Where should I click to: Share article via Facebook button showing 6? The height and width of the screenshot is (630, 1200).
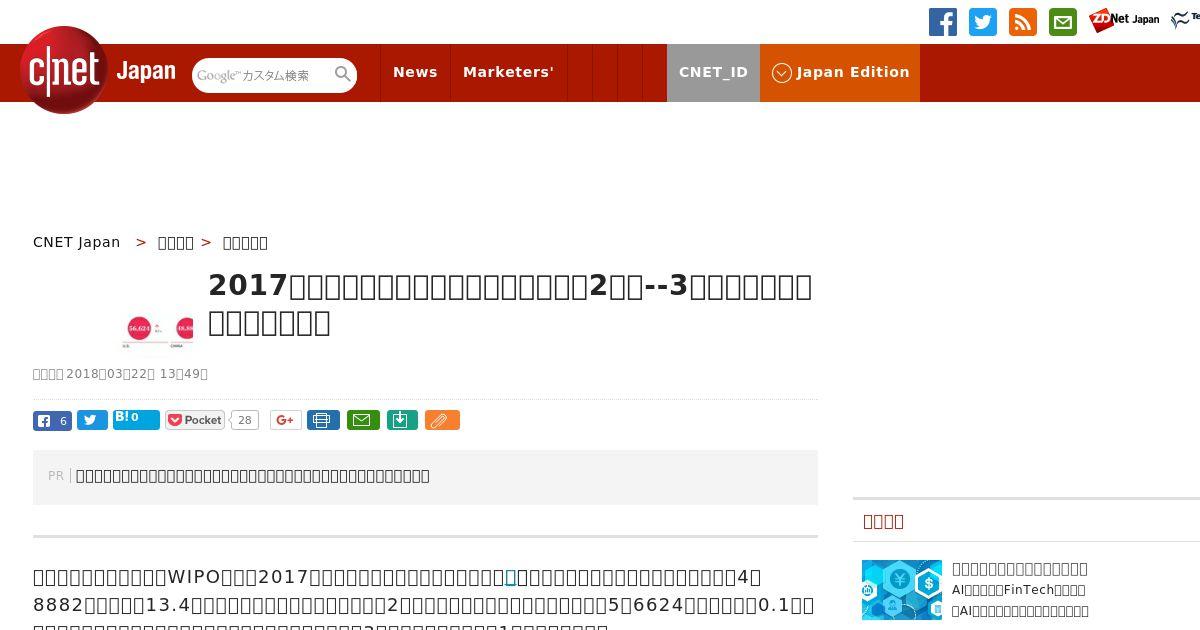coord(52,420)
